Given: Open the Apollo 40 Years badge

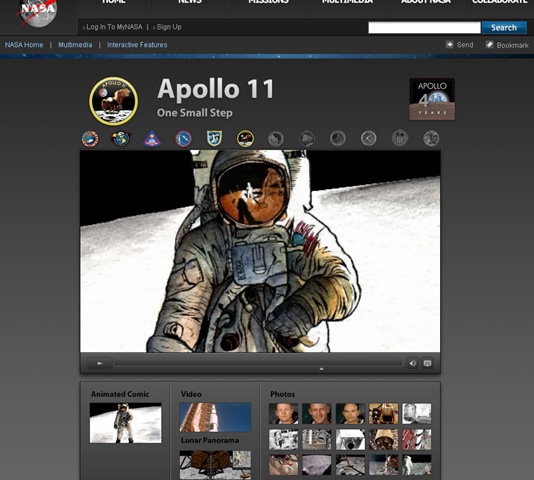Looking at the screenshot, I should [x=432, y=99].
